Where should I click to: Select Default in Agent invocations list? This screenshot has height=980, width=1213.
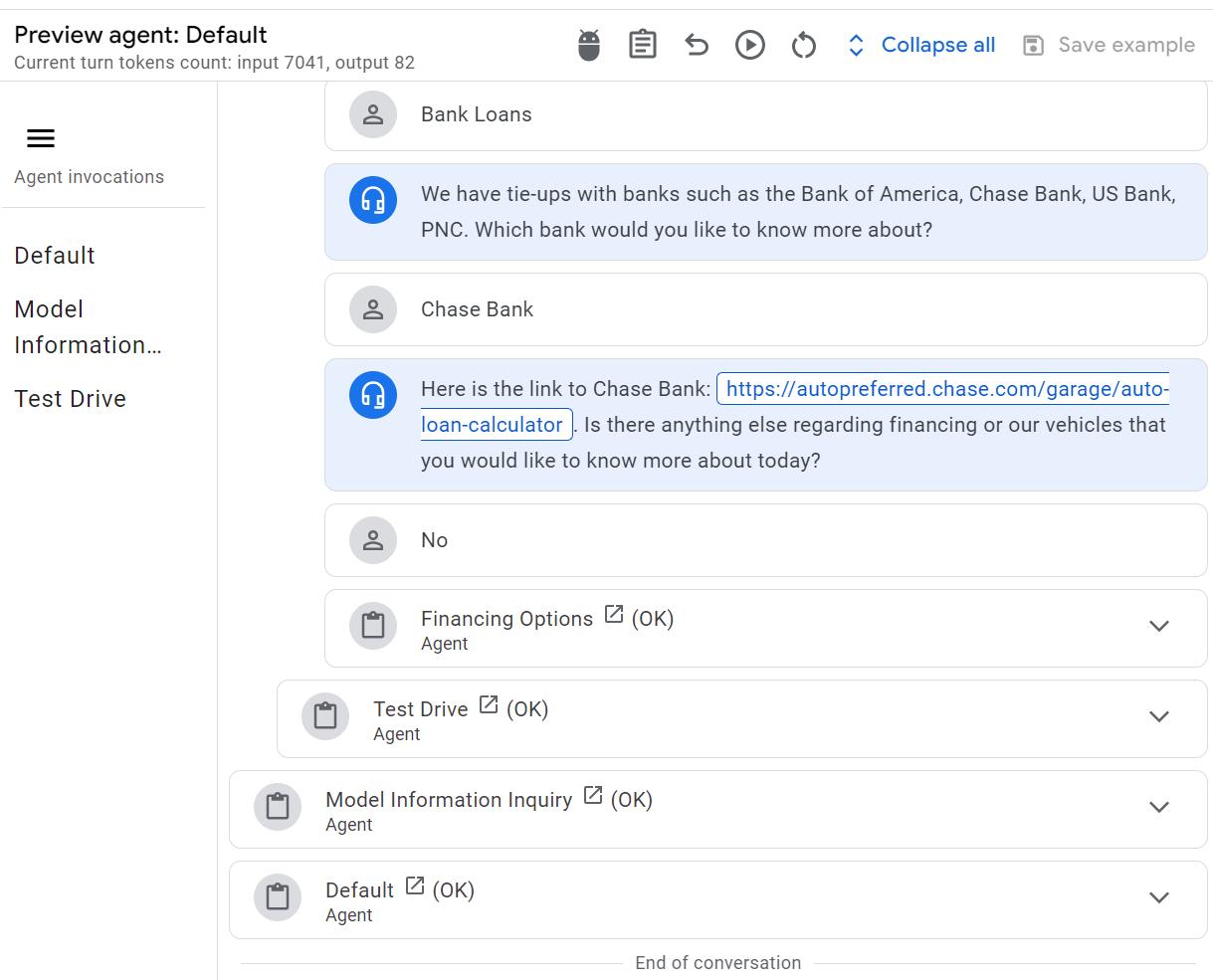pyautogui.click(x=55, y=256)
